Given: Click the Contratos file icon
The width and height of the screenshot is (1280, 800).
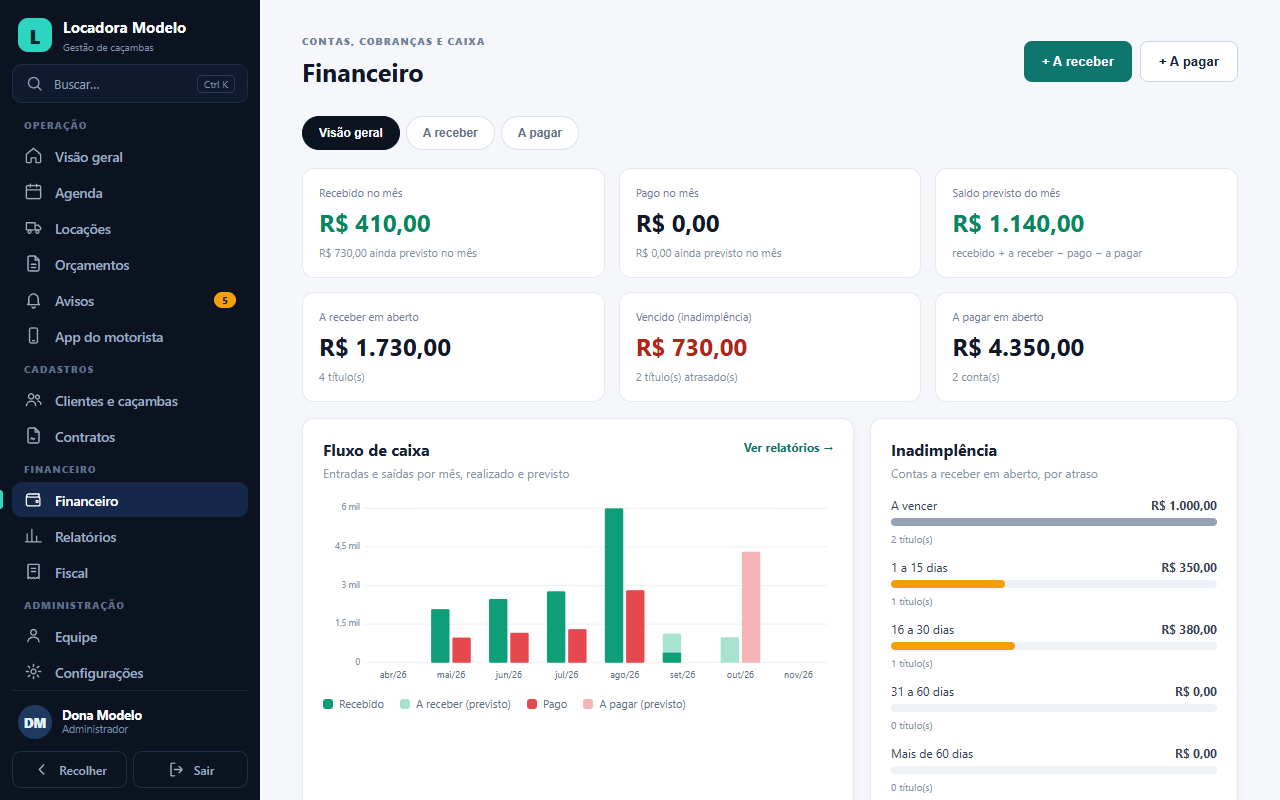Looking at the screenshot, I should [34, 437].
